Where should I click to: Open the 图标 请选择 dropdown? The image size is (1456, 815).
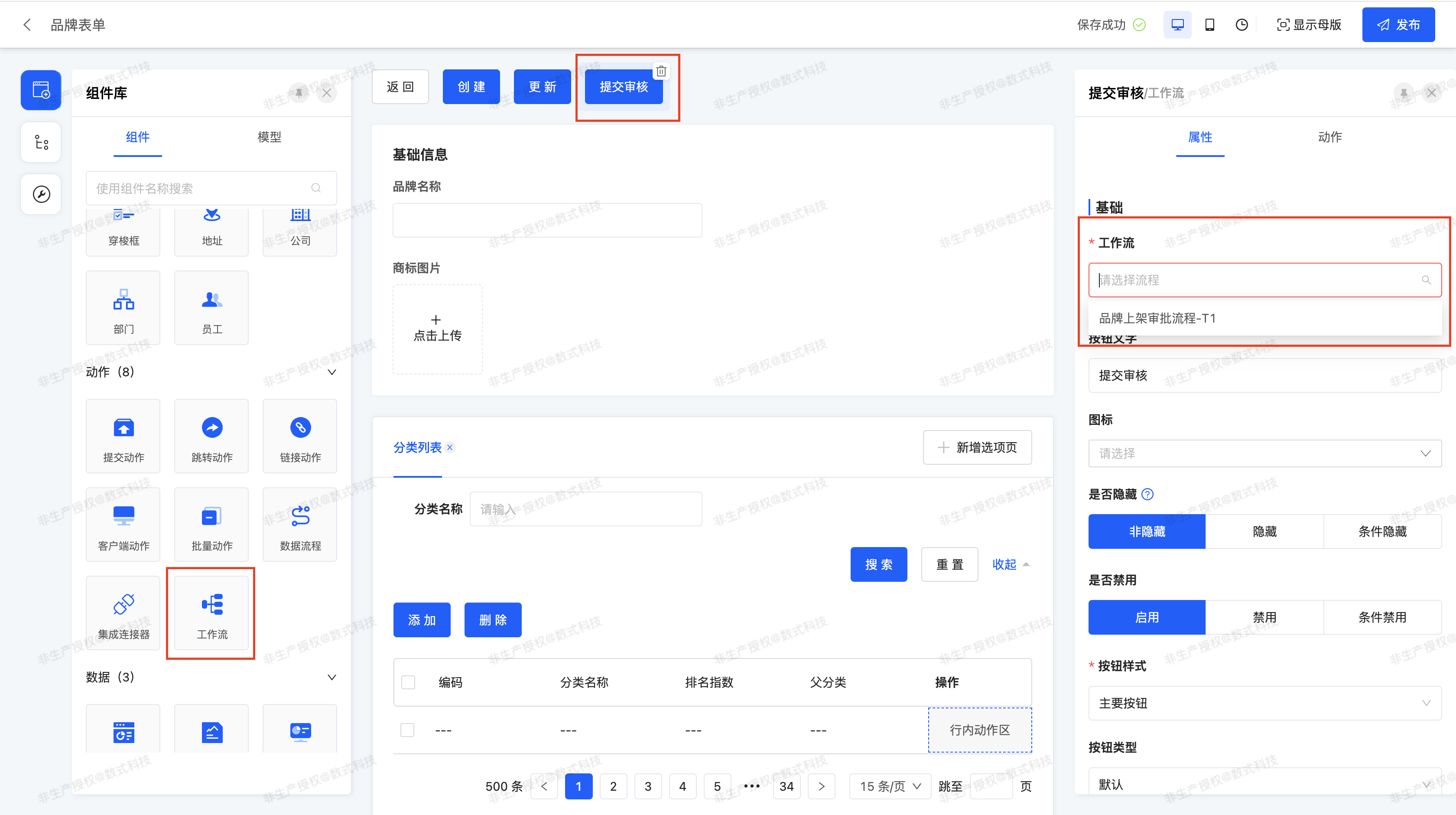coord(1265,453)
